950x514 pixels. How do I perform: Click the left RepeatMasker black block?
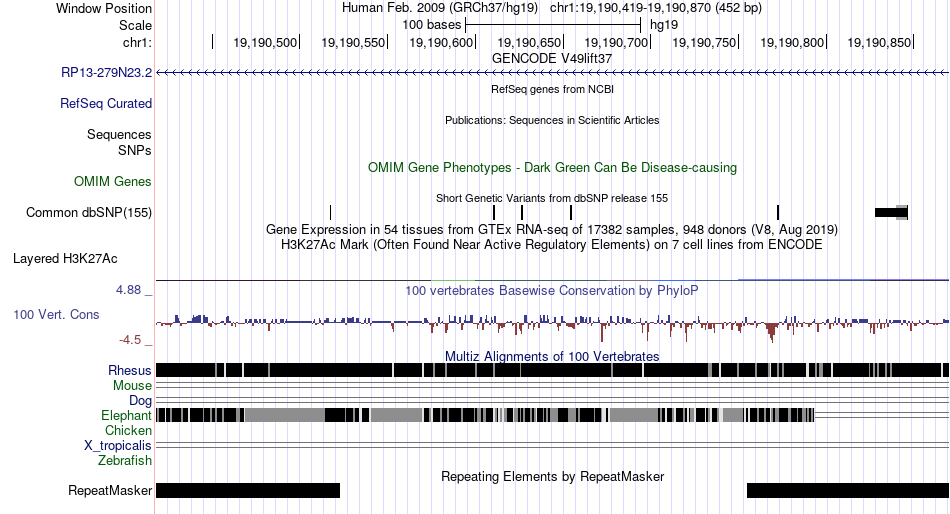248,490
